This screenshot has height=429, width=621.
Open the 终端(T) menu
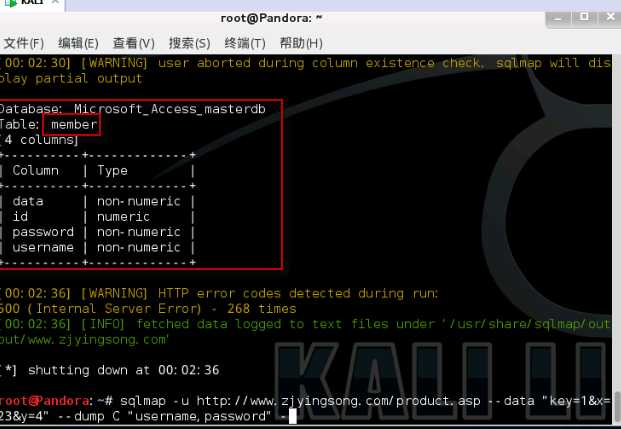pyautogui.click(x=244, y=43)
